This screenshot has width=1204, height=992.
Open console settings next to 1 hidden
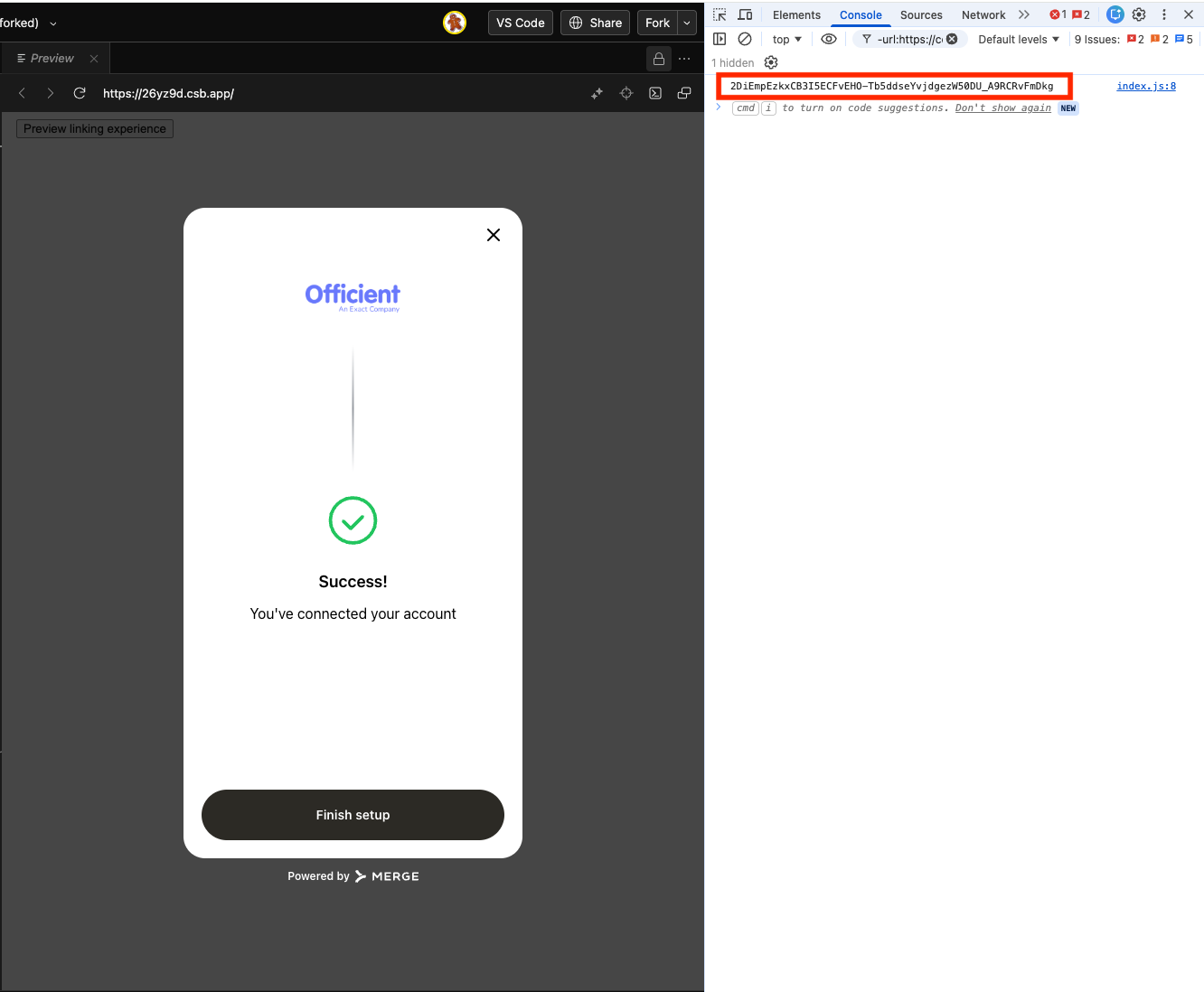[x=771, y=62]
